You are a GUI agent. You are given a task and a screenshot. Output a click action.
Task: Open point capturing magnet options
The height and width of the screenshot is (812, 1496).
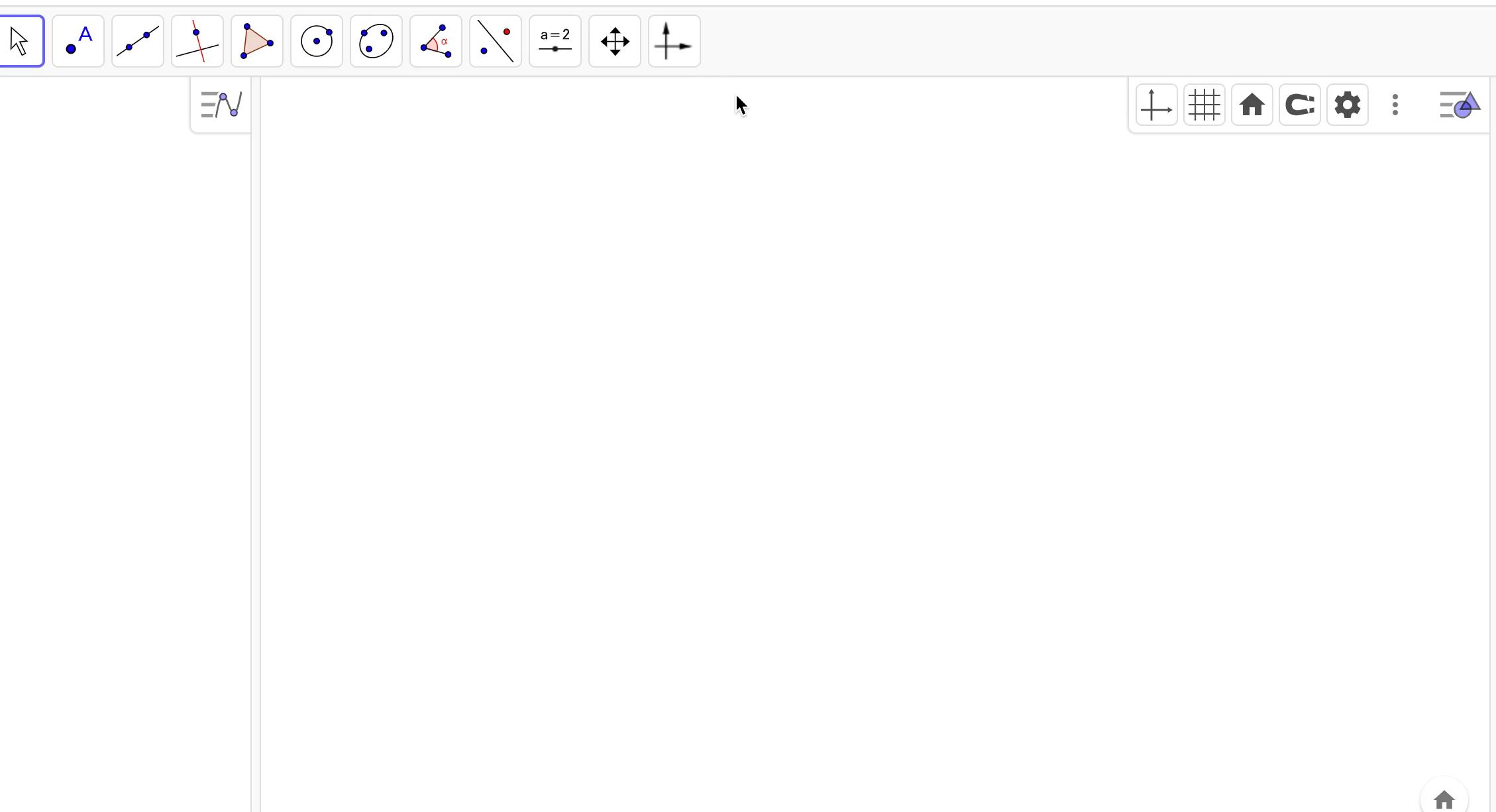pos(1299,105)
